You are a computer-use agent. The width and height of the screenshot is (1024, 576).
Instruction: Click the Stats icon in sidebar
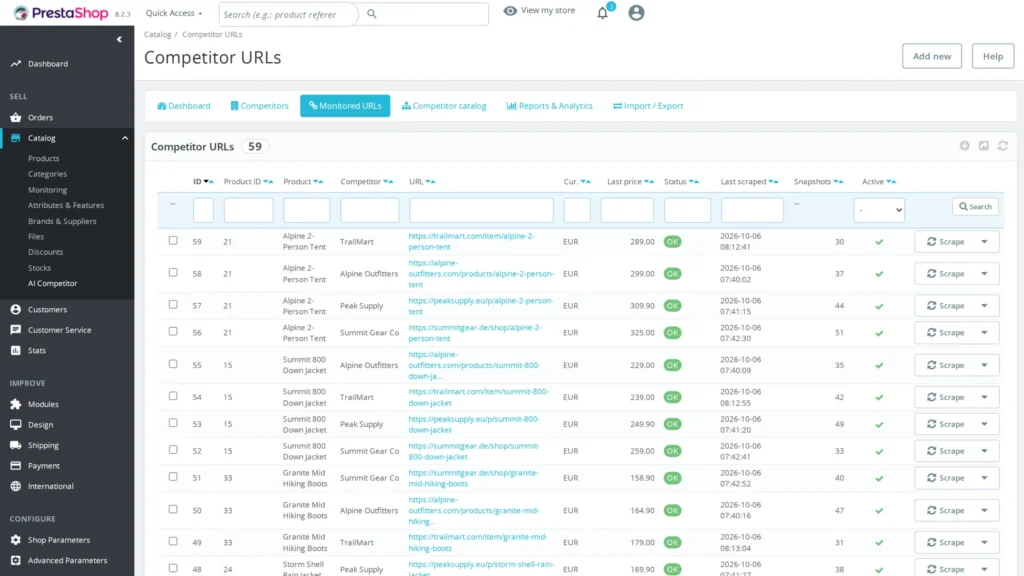pyautogui.click(x=16, y=351)
